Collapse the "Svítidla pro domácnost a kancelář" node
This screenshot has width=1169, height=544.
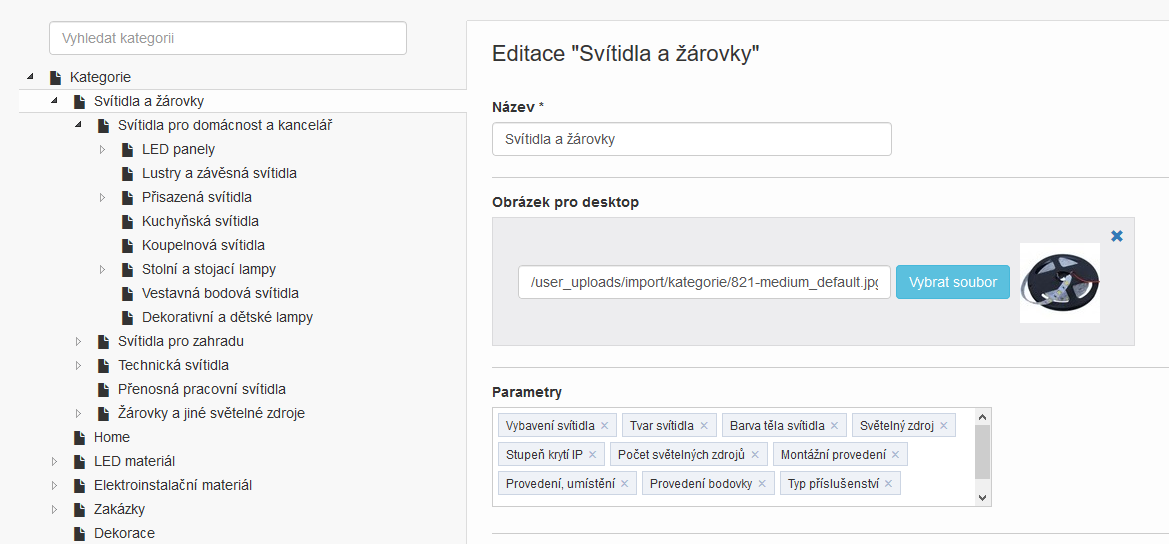(78, 126)
